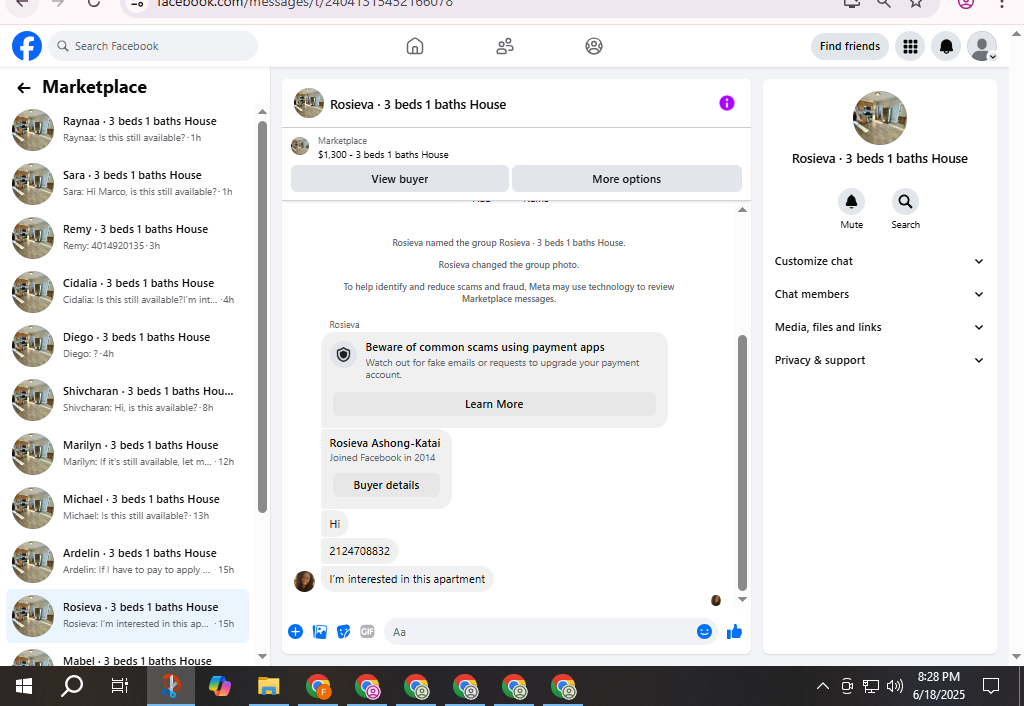Open Buyer details for Rosieva
Image resolution: width=1024 pixels, height=706 pixels.
(x=386, y=485)
